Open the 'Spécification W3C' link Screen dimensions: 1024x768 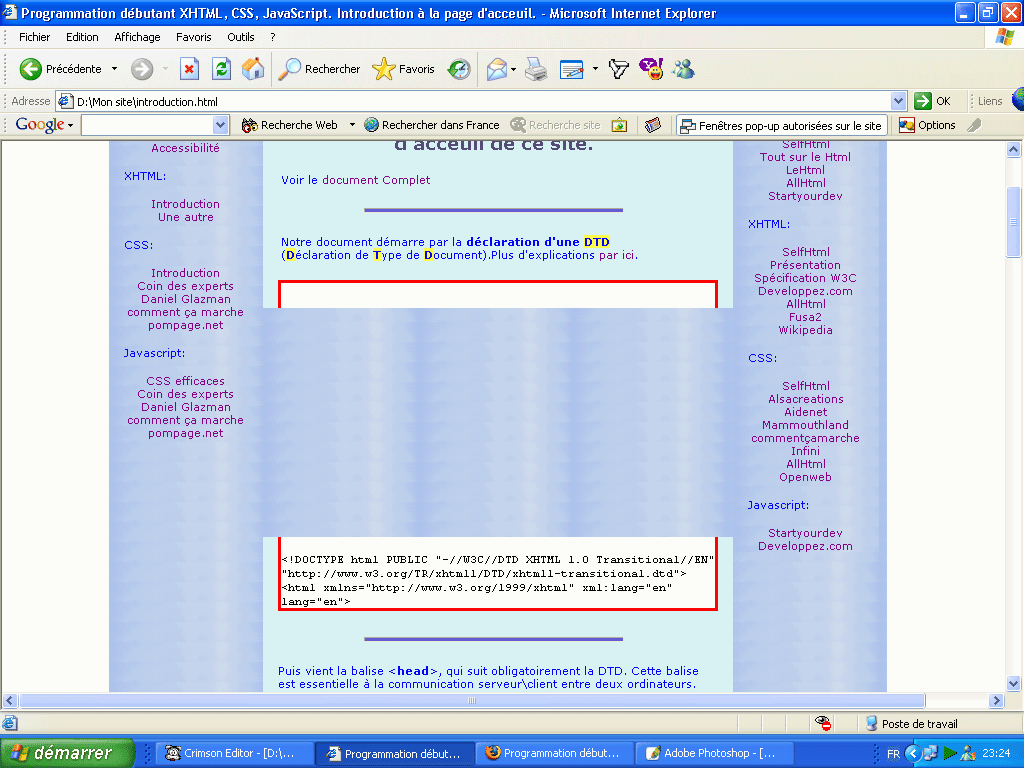pyautogui.click(x=805, y=278)
